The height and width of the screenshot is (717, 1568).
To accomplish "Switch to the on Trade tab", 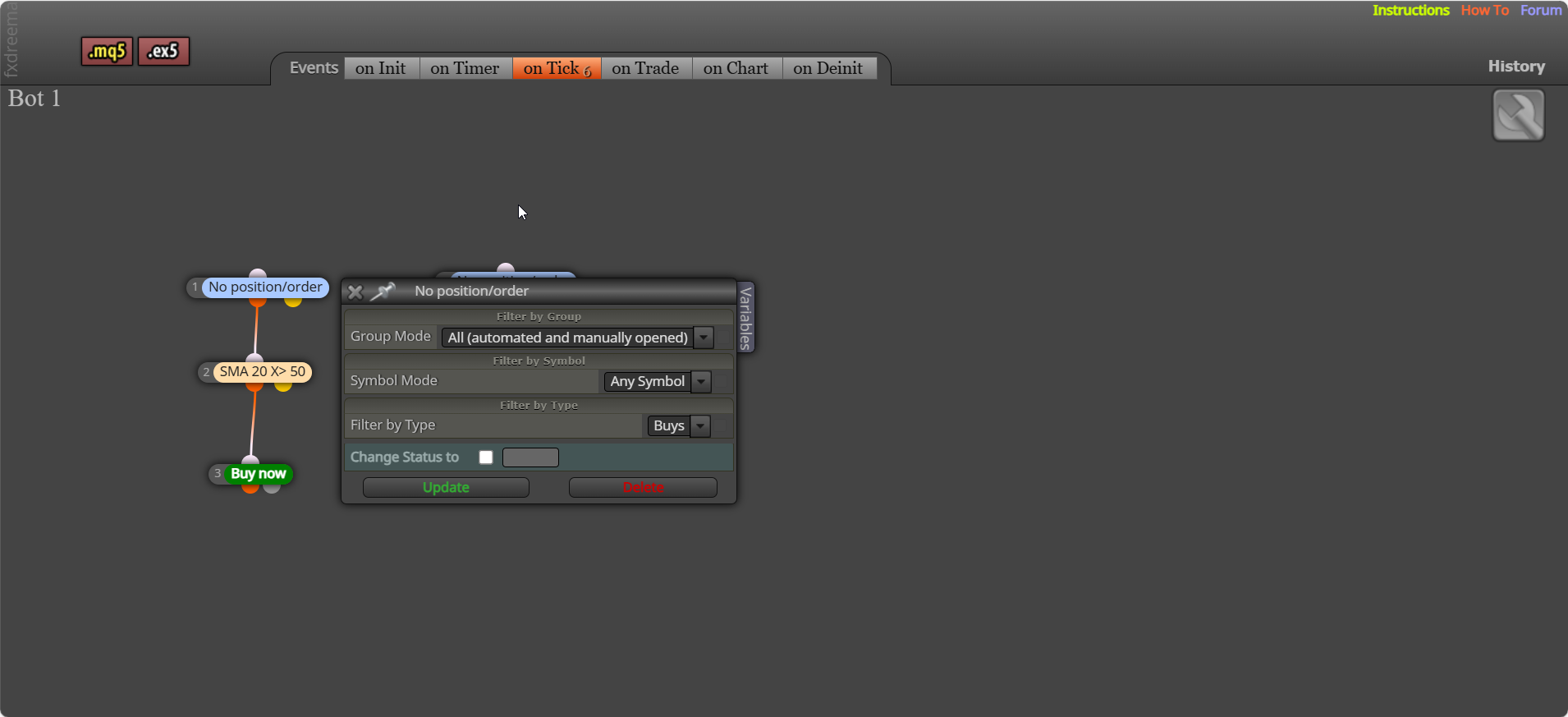I will [645, 68].
